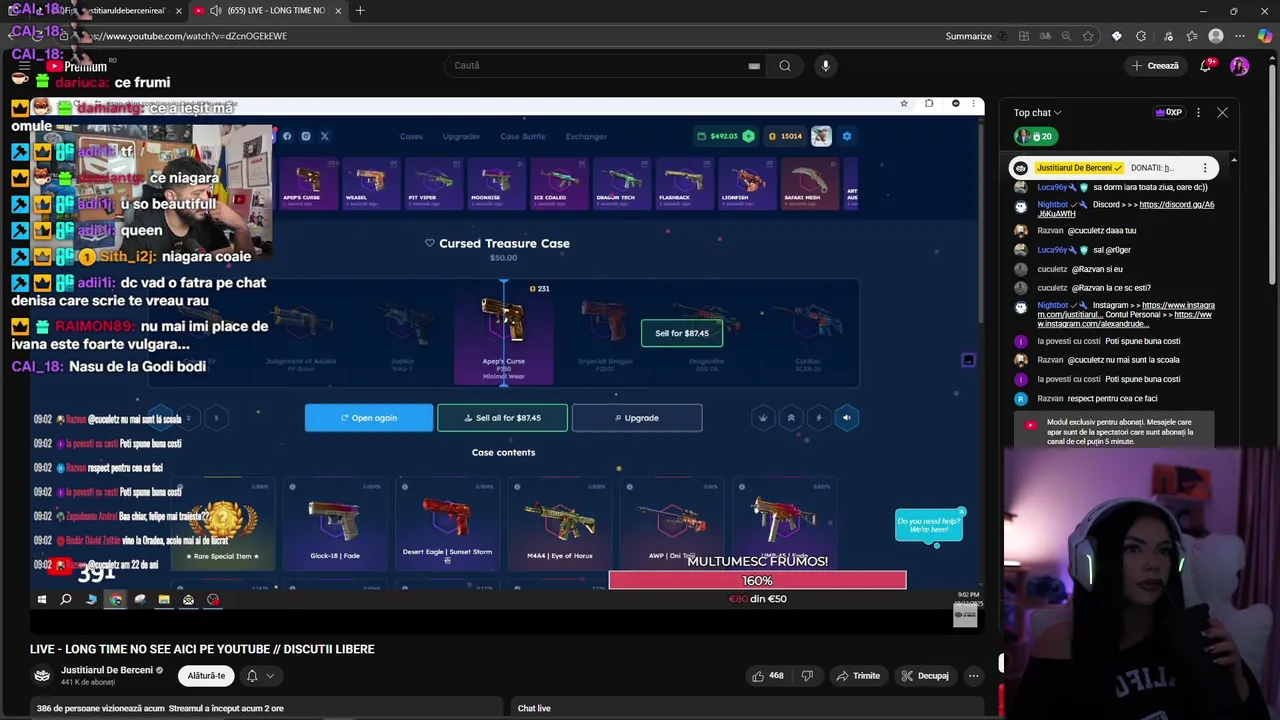Click Case Battle menu in the streamed site
1280x720 pixels.
(x=523, y=136)
